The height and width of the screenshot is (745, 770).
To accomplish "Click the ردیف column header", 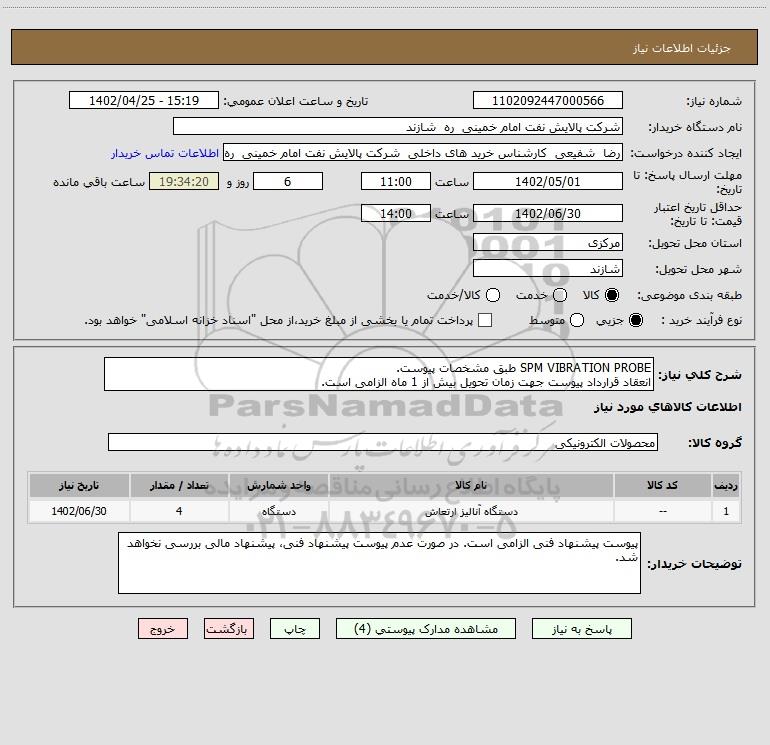I will pyautogui.click(x=726, y=485).
